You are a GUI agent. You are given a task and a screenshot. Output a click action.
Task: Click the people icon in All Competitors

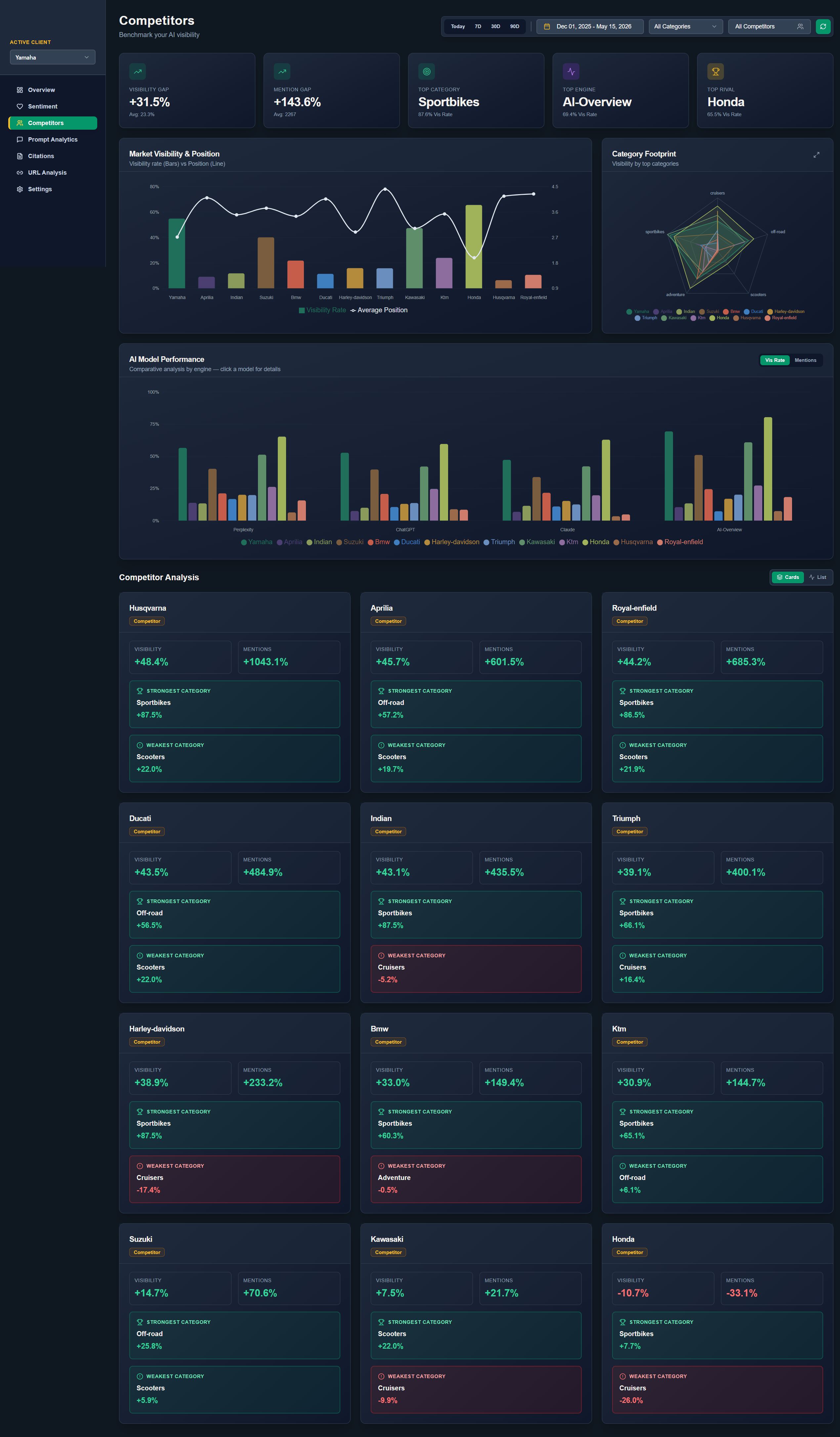[800, 27]
